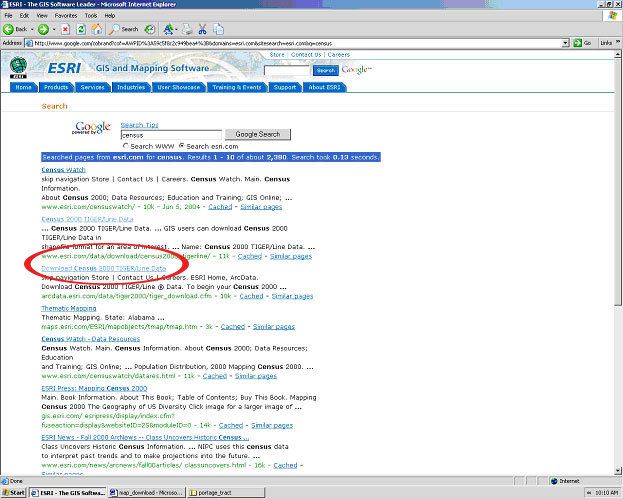Switch to the portage_tract taskbar window

pyautogui.click(x=226, y=493)
